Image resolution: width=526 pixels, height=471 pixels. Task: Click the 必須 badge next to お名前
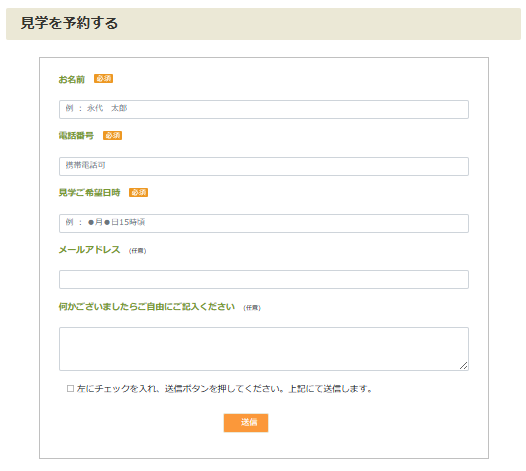tap(103, 78)
